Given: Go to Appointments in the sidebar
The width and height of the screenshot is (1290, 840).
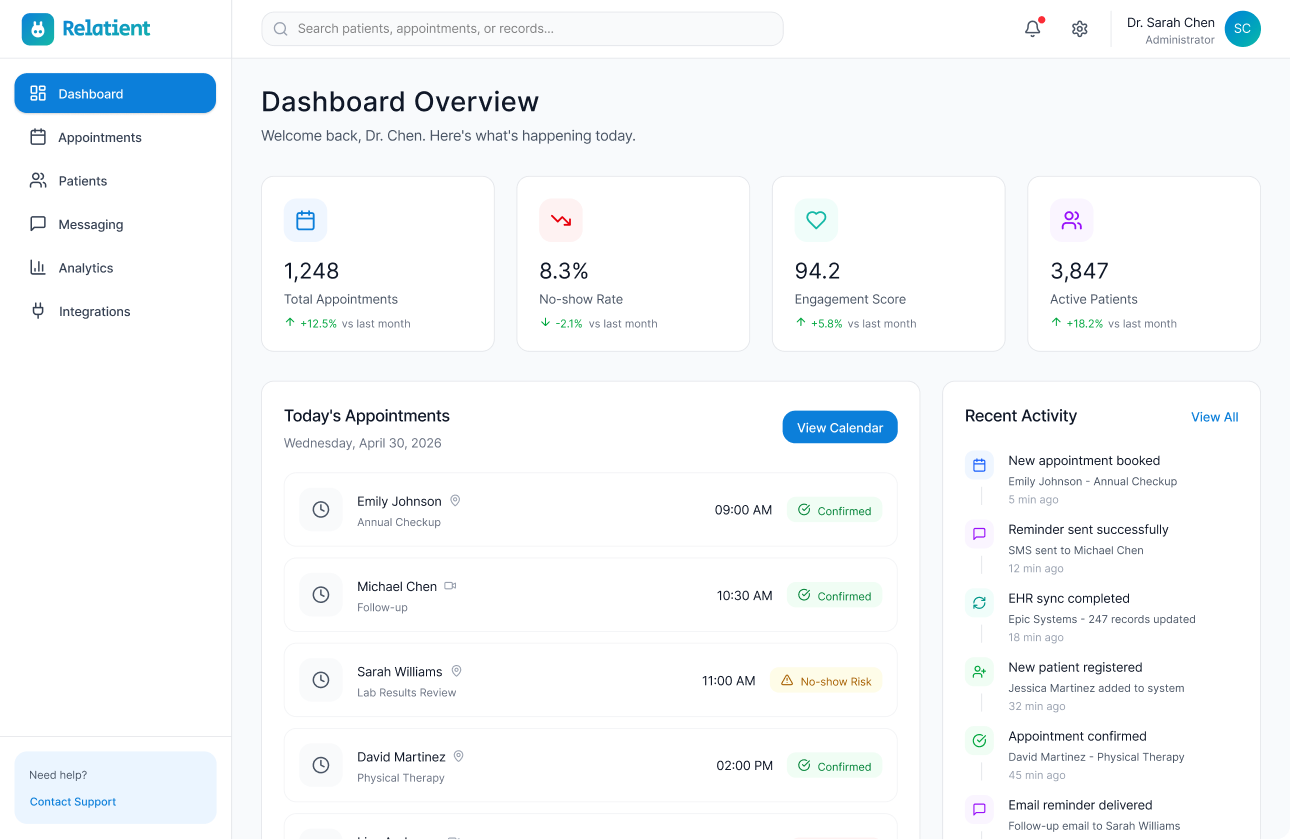Looking at the screenshot, I should coord(115,137).
